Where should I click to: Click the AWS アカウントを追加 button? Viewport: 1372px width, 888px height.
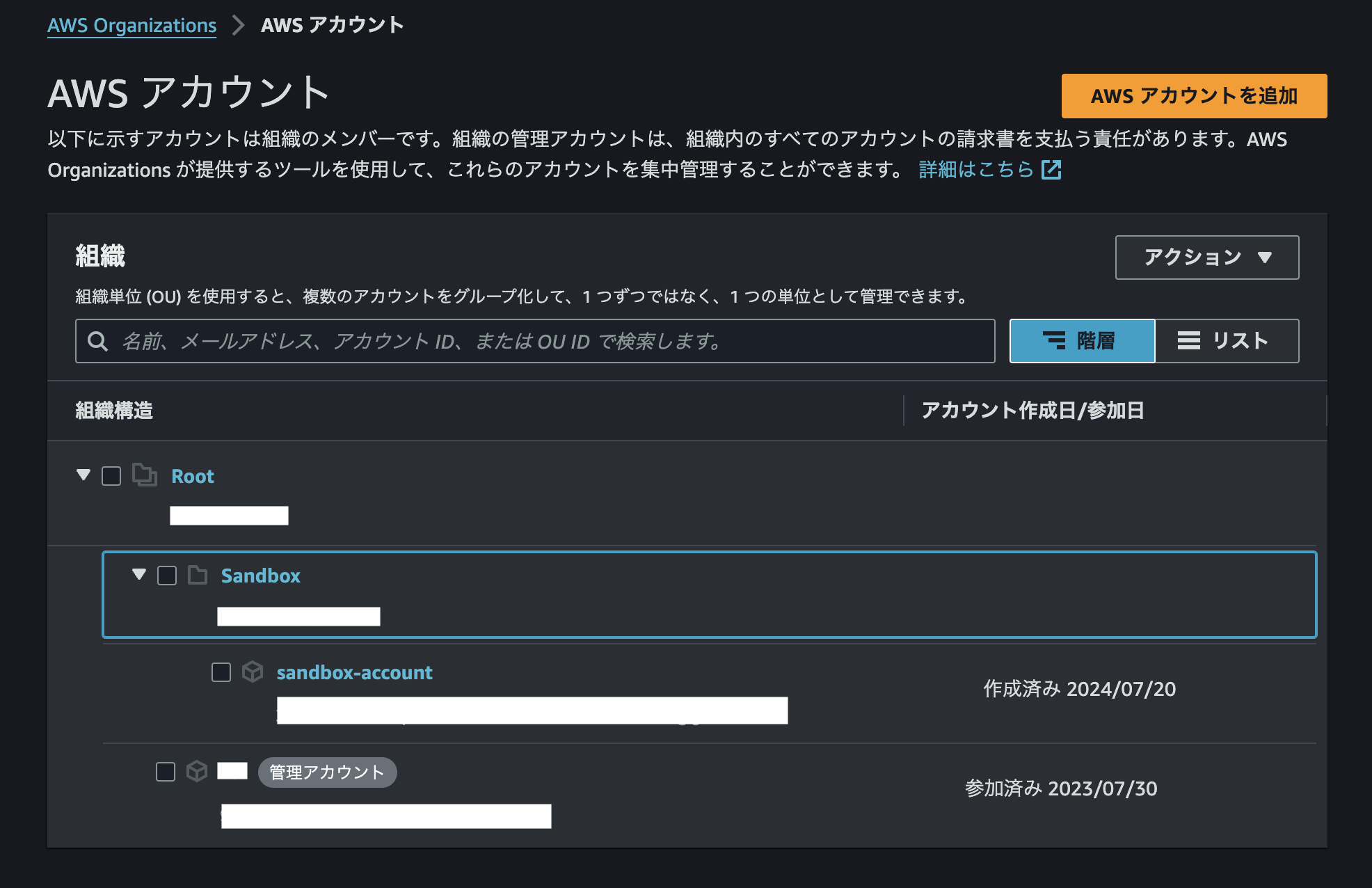(1194, 96)
